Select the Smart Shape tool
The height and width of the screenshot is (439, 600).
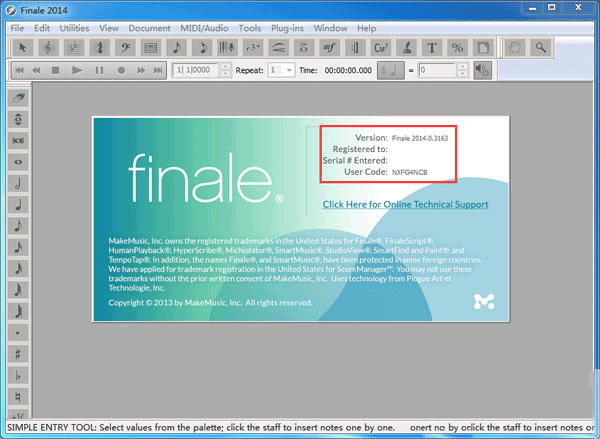coord(279,48)
